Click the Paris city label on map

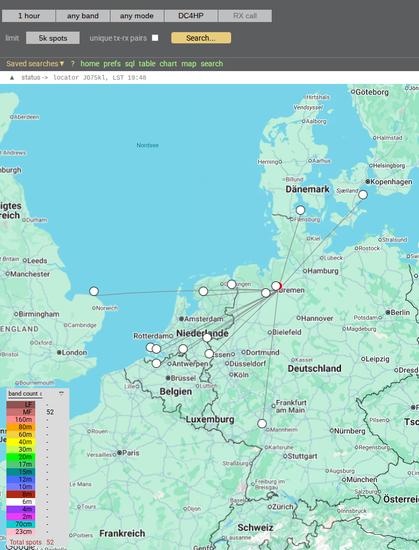[131, 453]
